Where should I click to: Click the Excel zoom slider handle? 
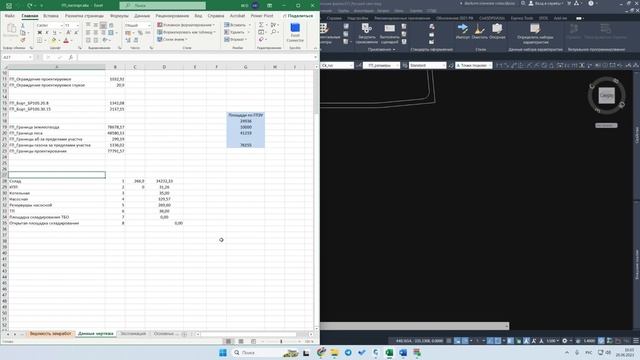coord(281,341)
